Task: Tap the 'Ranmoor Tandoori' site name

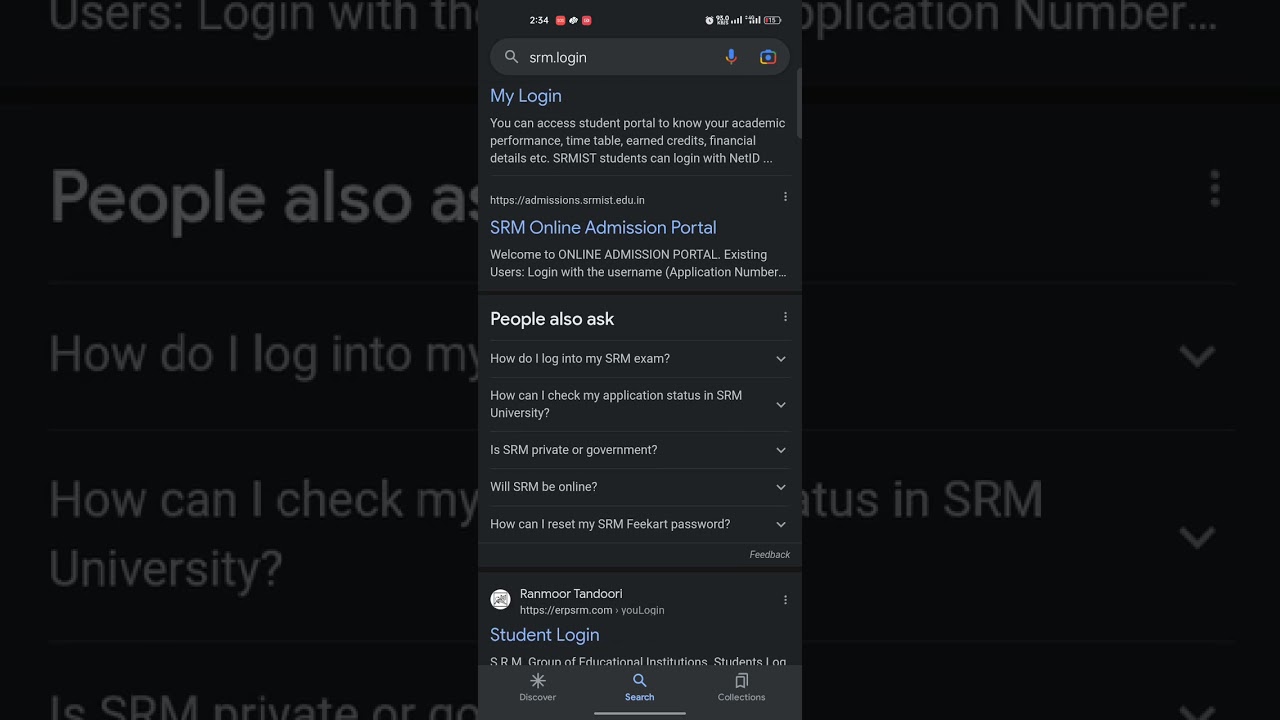Action: point(571,594)
